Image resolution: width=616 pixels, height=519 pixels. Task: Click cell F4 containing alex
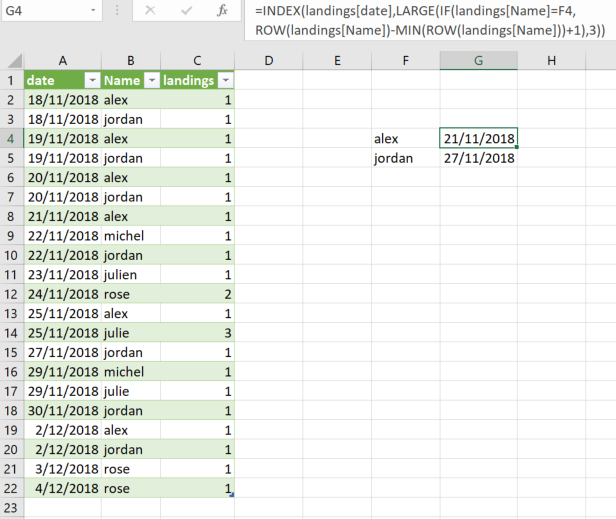pyautogui.click(x=405, y=139)
